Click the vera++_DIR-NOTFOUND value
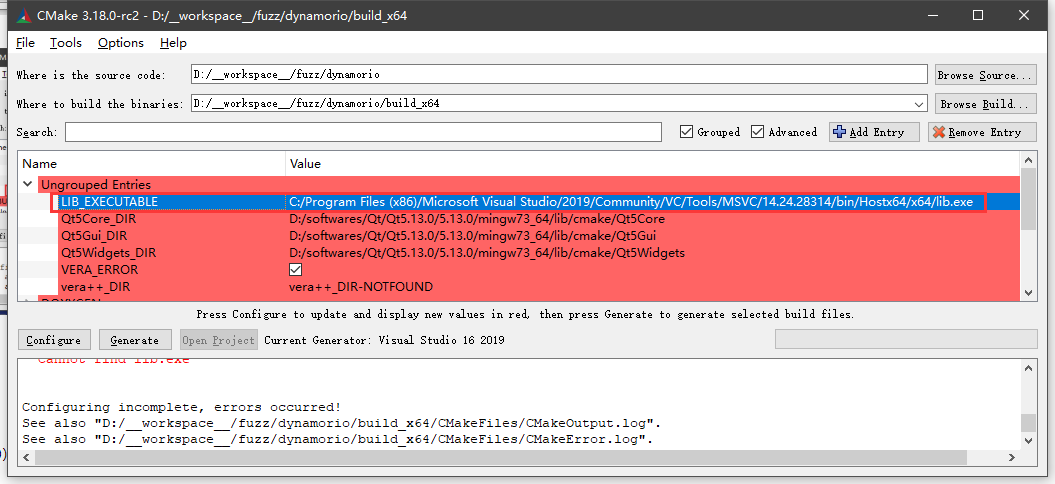The height and width of the screenshot is (484, 1055). [361, 287]
